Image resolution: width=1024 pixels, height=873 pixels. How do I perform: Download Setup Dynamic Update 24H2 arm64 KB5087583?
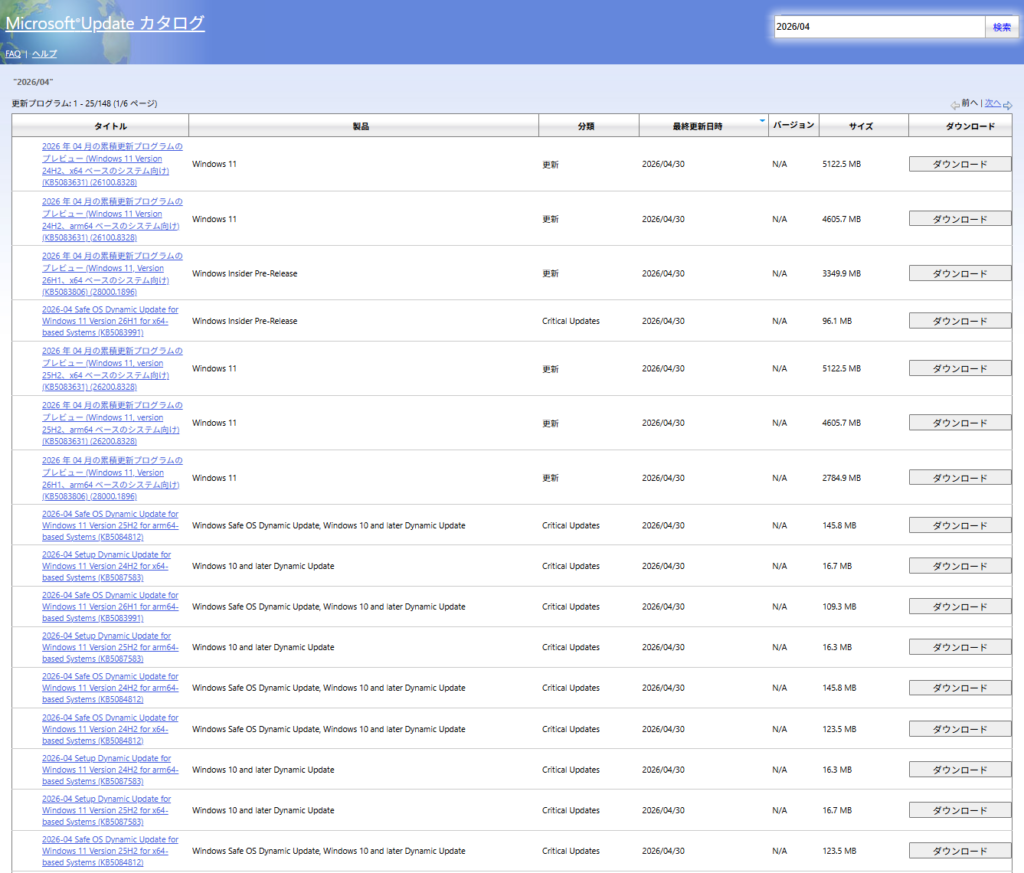(959, 770)
